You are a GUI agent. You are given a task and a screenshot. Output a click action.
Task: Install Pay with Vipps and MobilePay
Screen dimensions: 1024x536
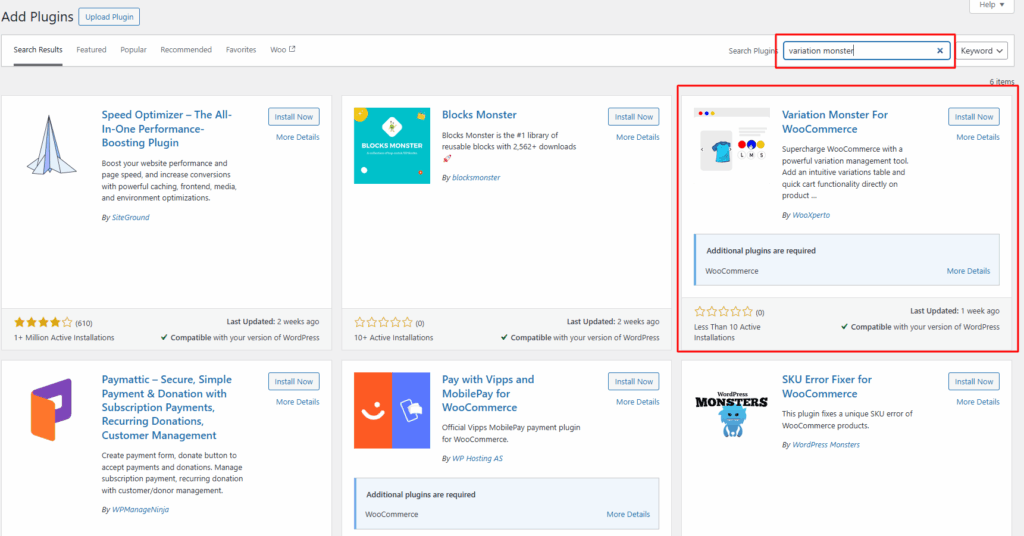click(x=633, y=381)
